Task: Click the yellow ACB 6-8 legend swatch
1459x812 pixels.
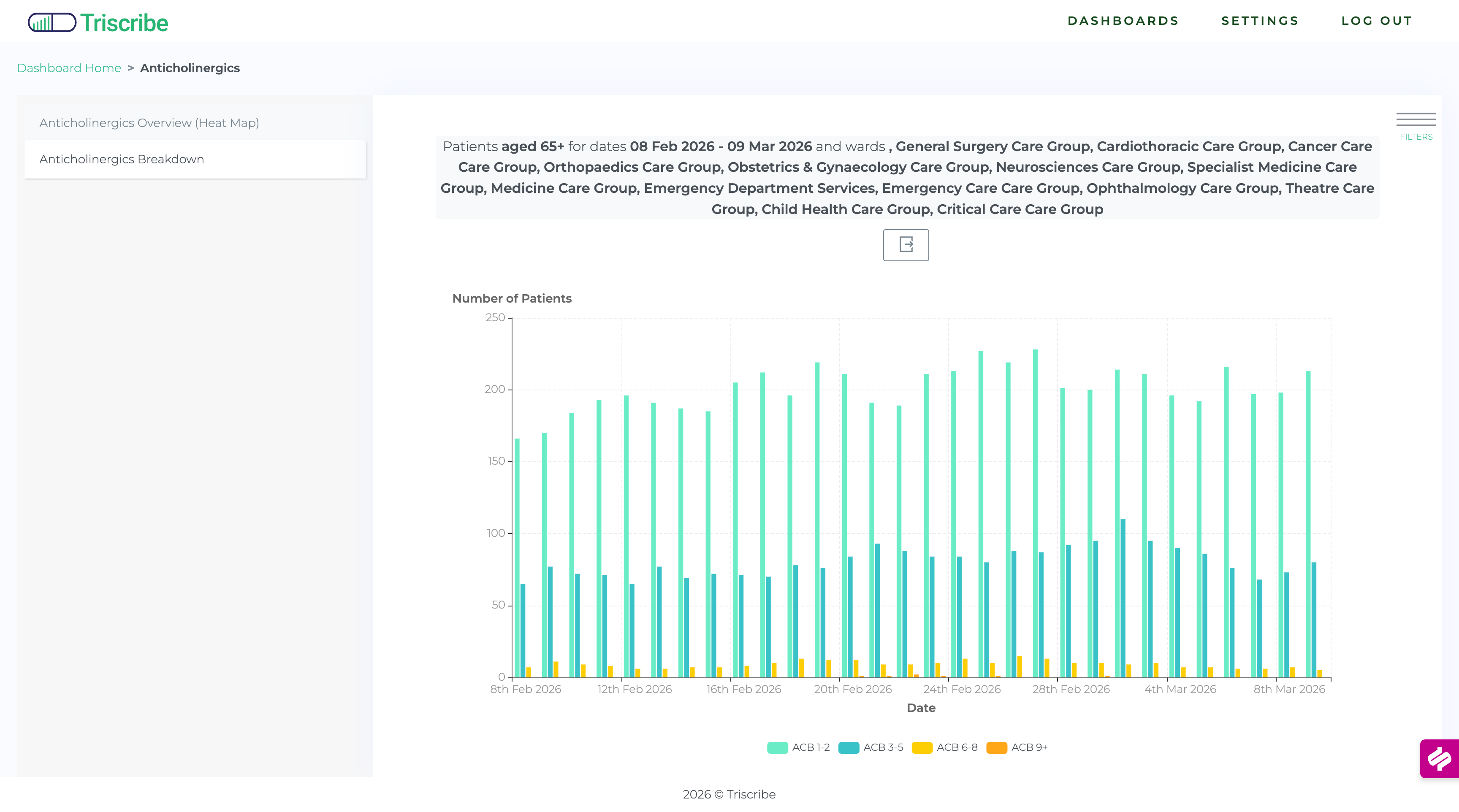Action: [x=922, y=747]
